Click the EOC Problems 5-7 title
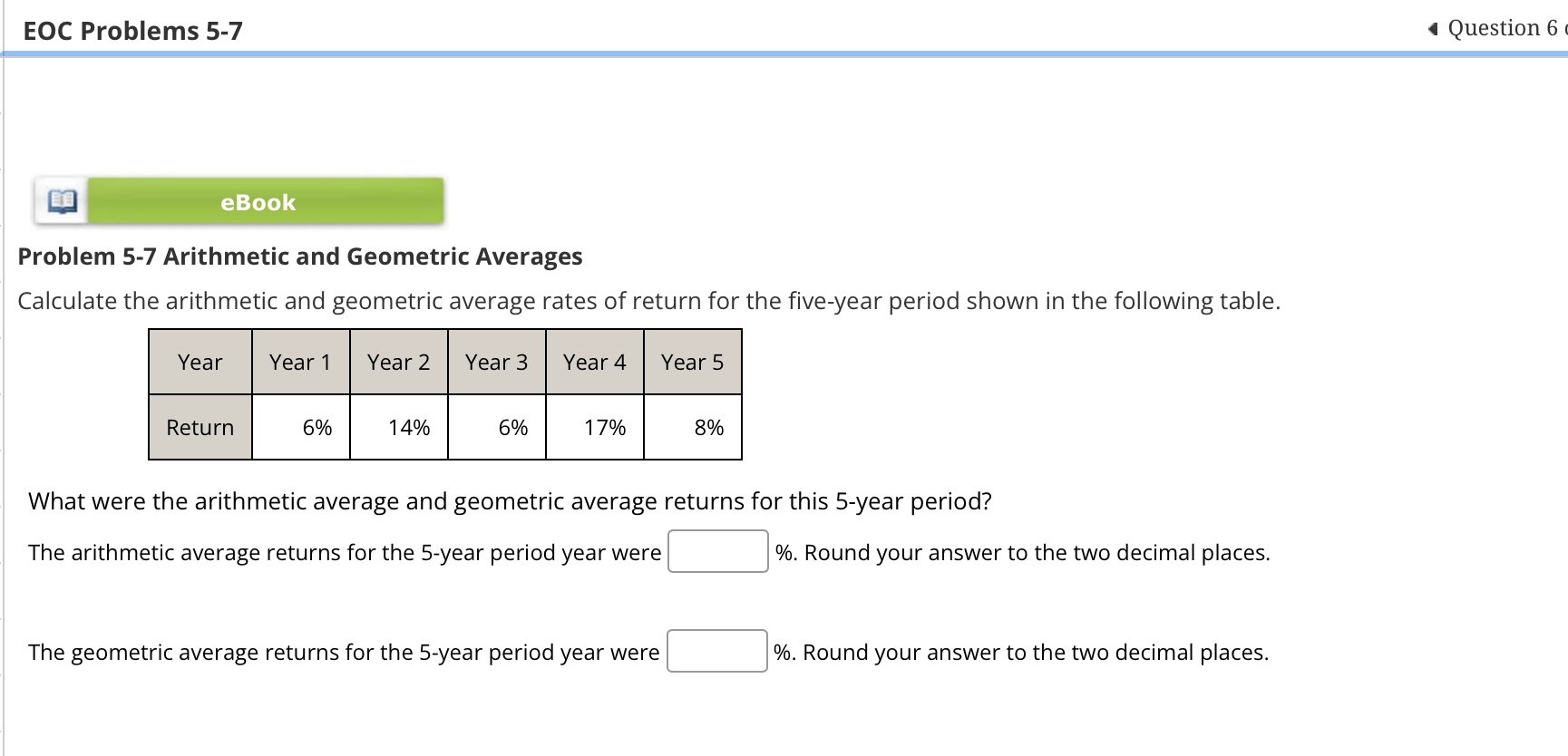Screen dimensions: 1568x756 point(131,30)
